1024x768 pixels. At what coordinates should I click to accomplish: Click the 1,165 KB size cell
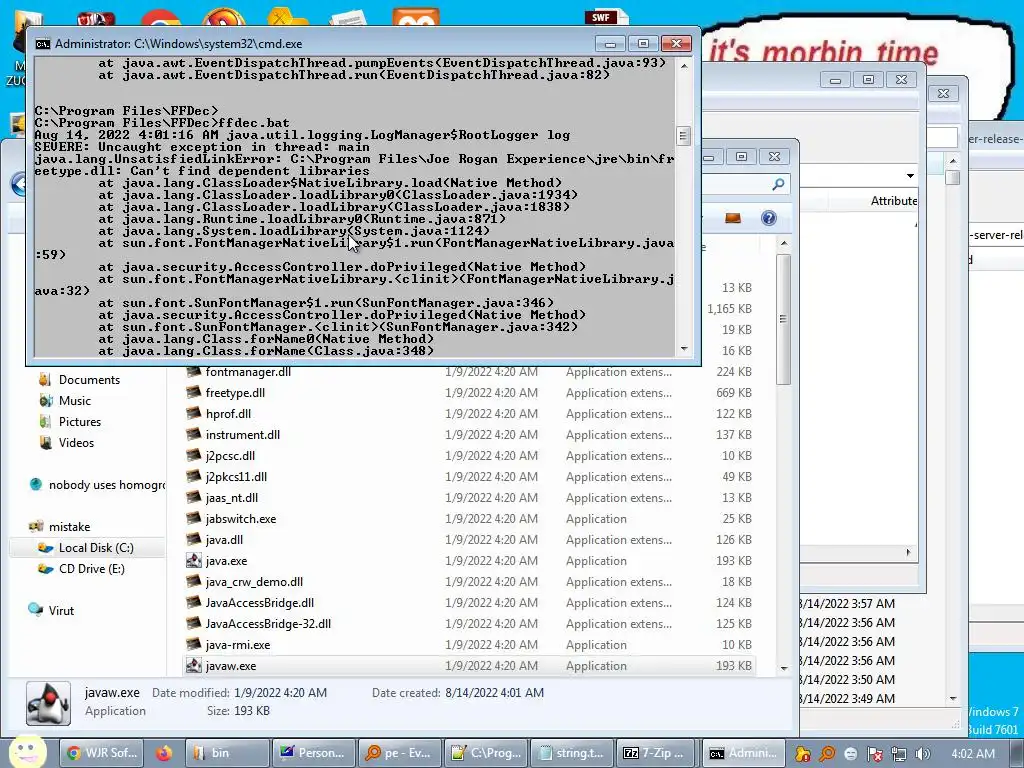coord(729,308)
